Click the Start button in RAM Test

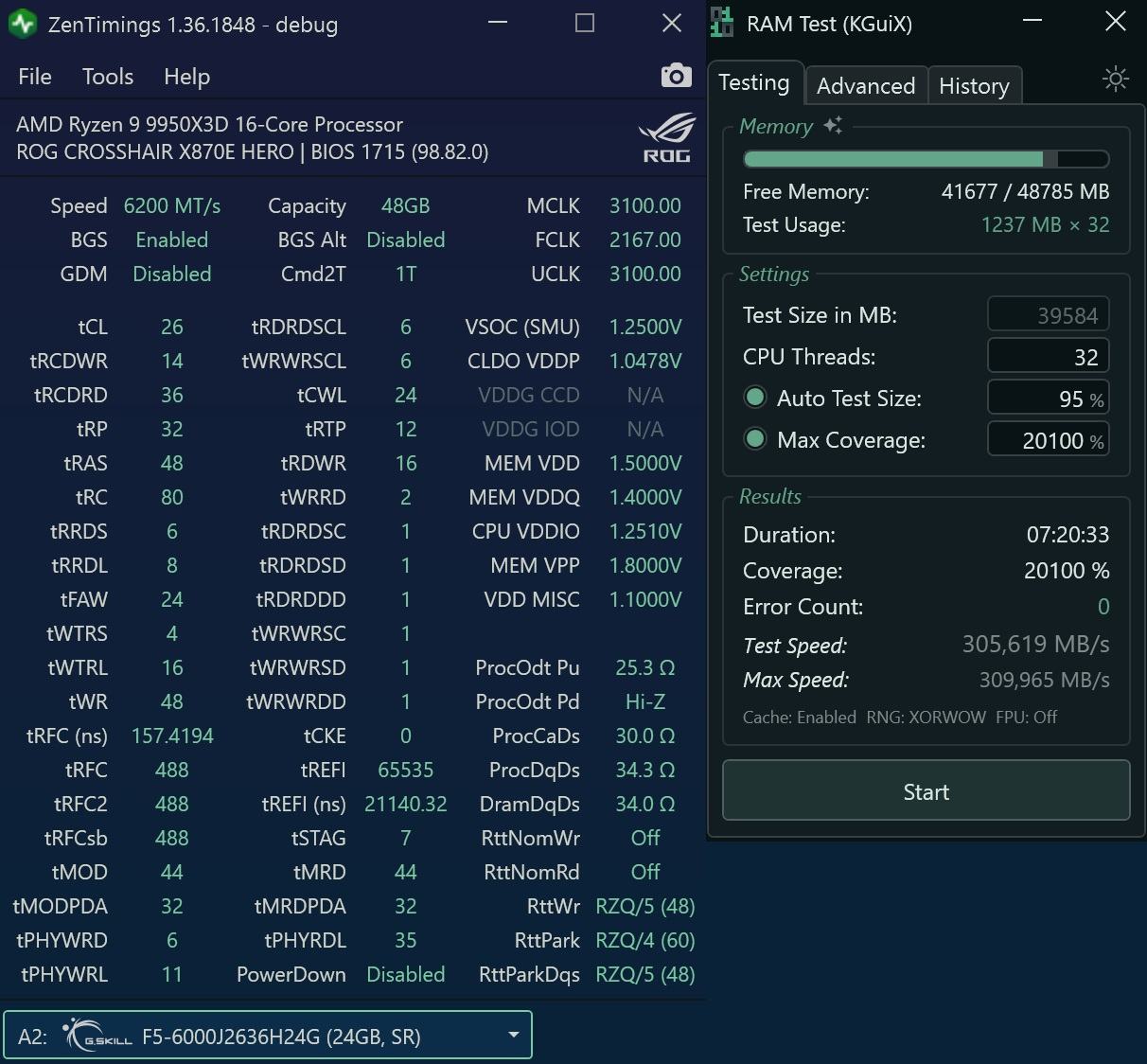[x=926, y=790]
